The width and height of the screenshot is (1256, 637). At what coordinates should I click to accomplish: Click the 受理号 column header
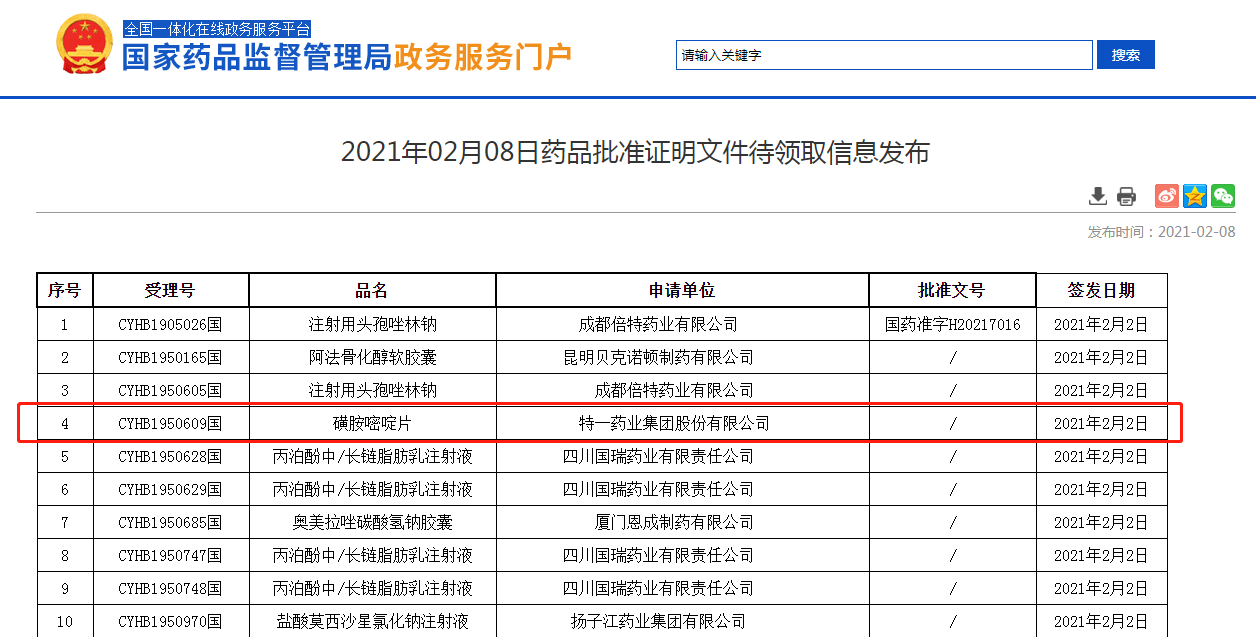click(x=170, y=290)
